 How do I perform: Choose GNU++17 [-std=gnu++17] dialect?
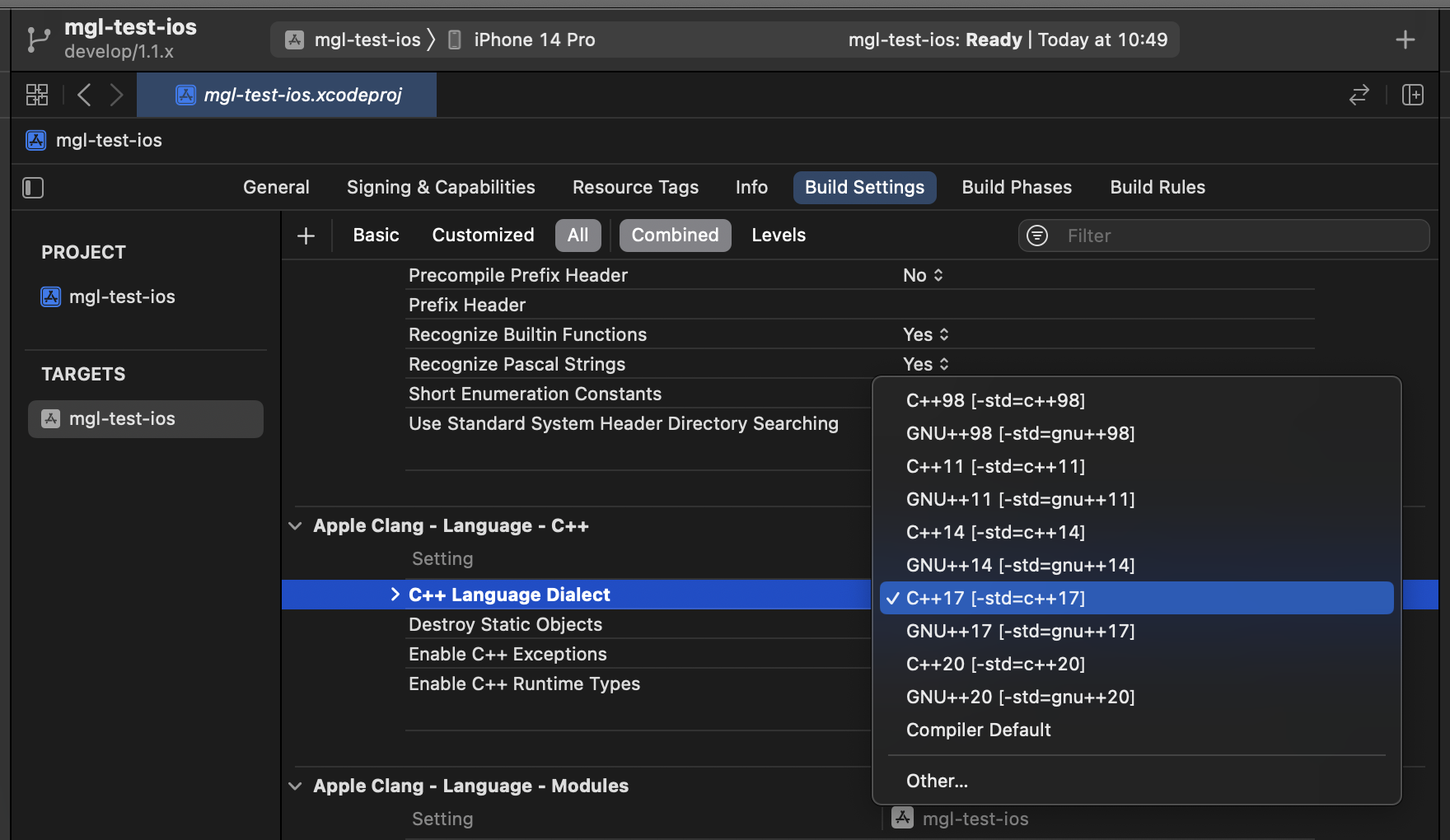pos(1137,631)
